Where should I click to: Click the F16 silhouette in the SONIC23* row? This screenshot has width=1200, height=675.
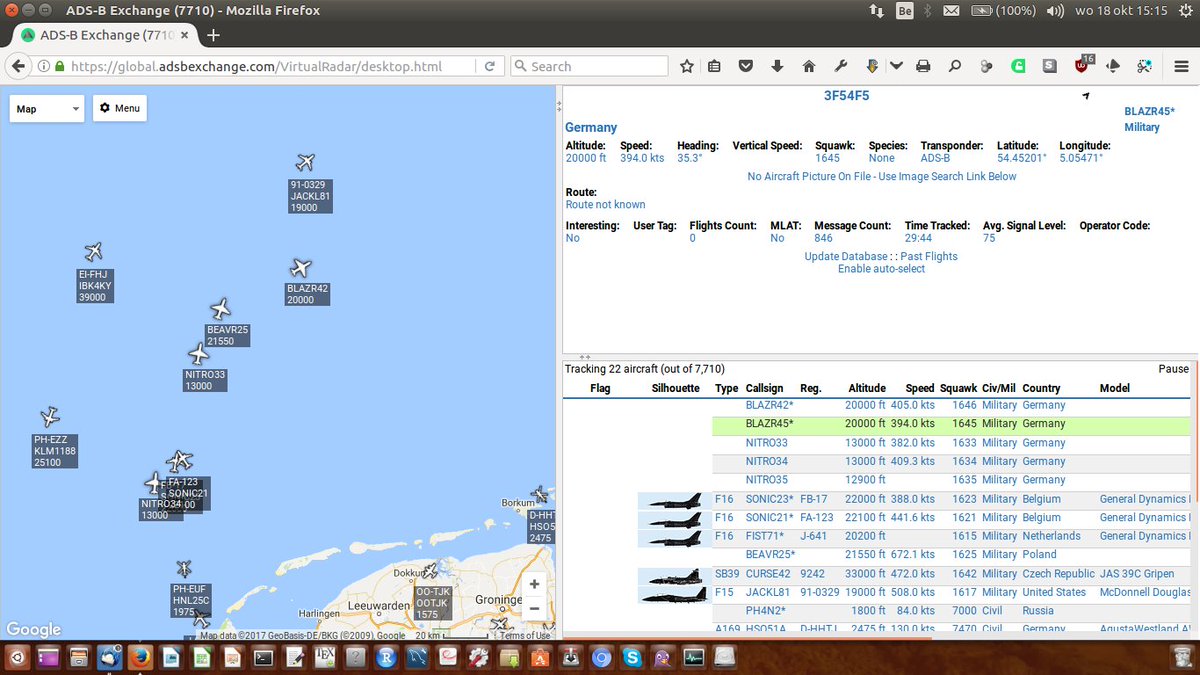click(x=675, y=500)
